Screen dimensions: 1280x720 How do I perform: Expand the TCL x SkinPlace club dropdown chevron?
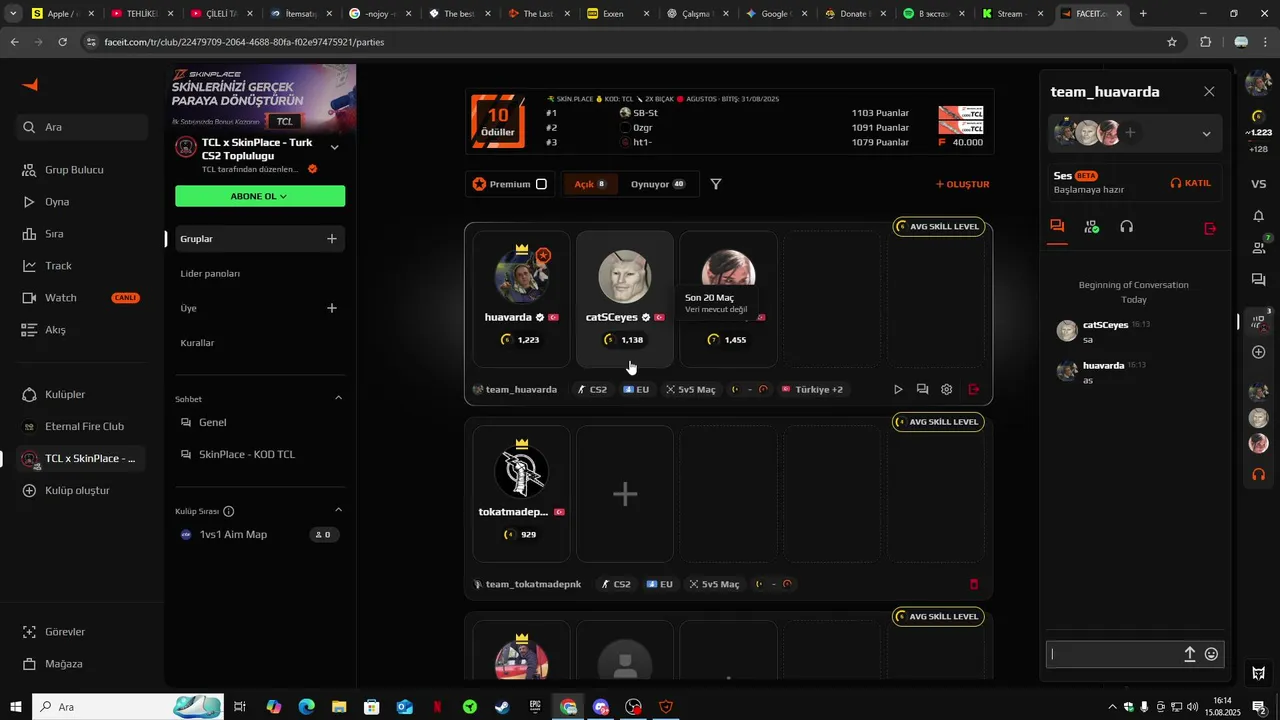tap(334, 147)
